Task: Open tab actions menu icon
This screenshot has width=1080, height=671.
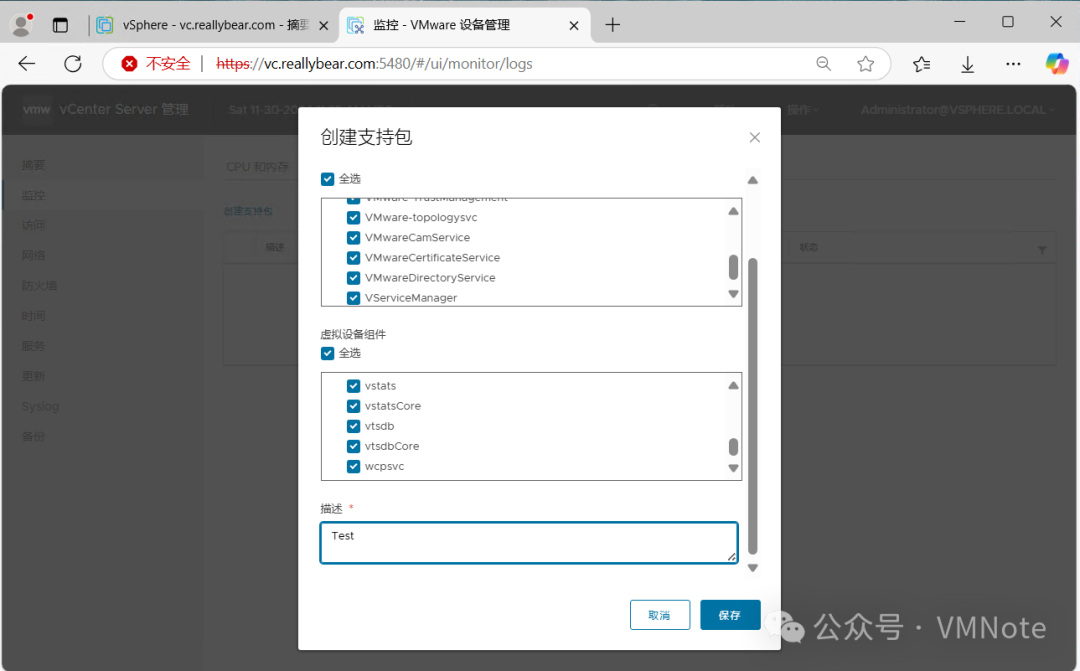Action: (x=61, y=25)
